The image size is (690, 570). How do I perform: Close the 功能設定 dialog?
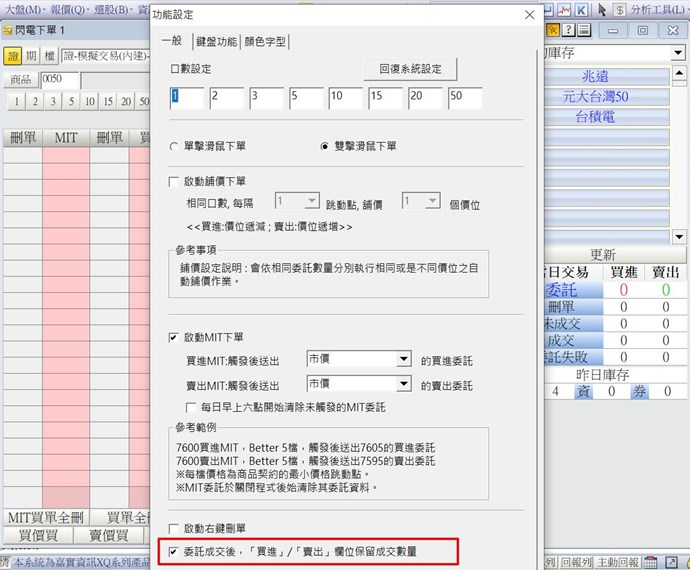[529, 15]
